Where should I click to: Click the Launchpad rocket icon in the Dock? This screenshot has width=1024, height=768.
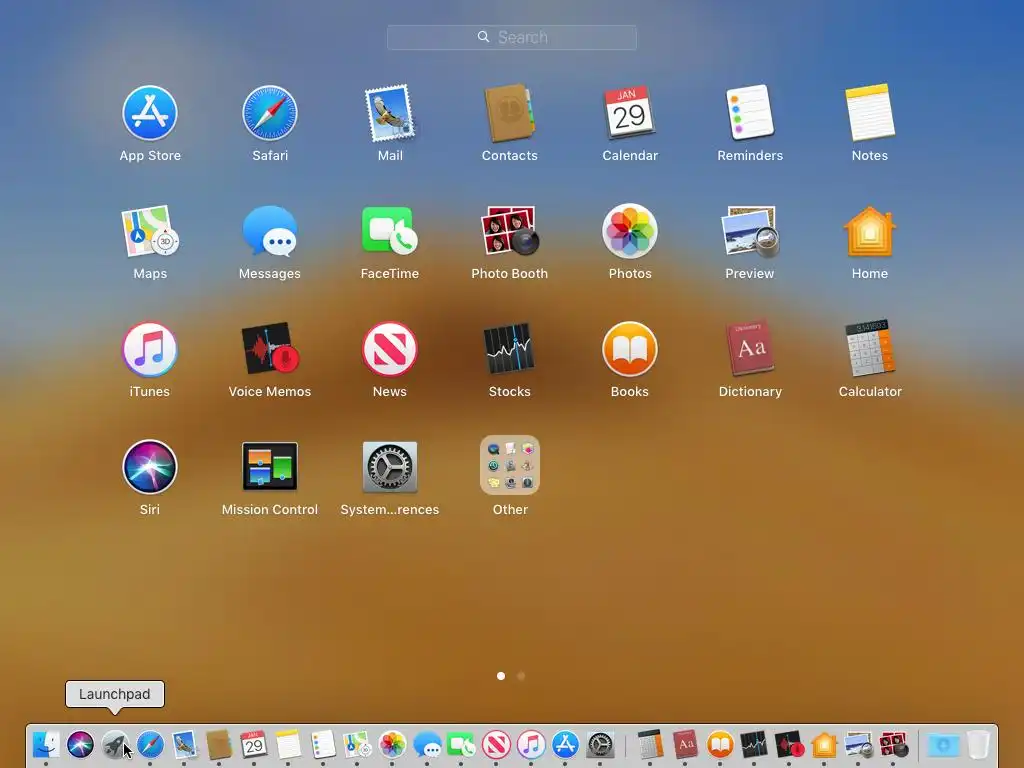115,744
